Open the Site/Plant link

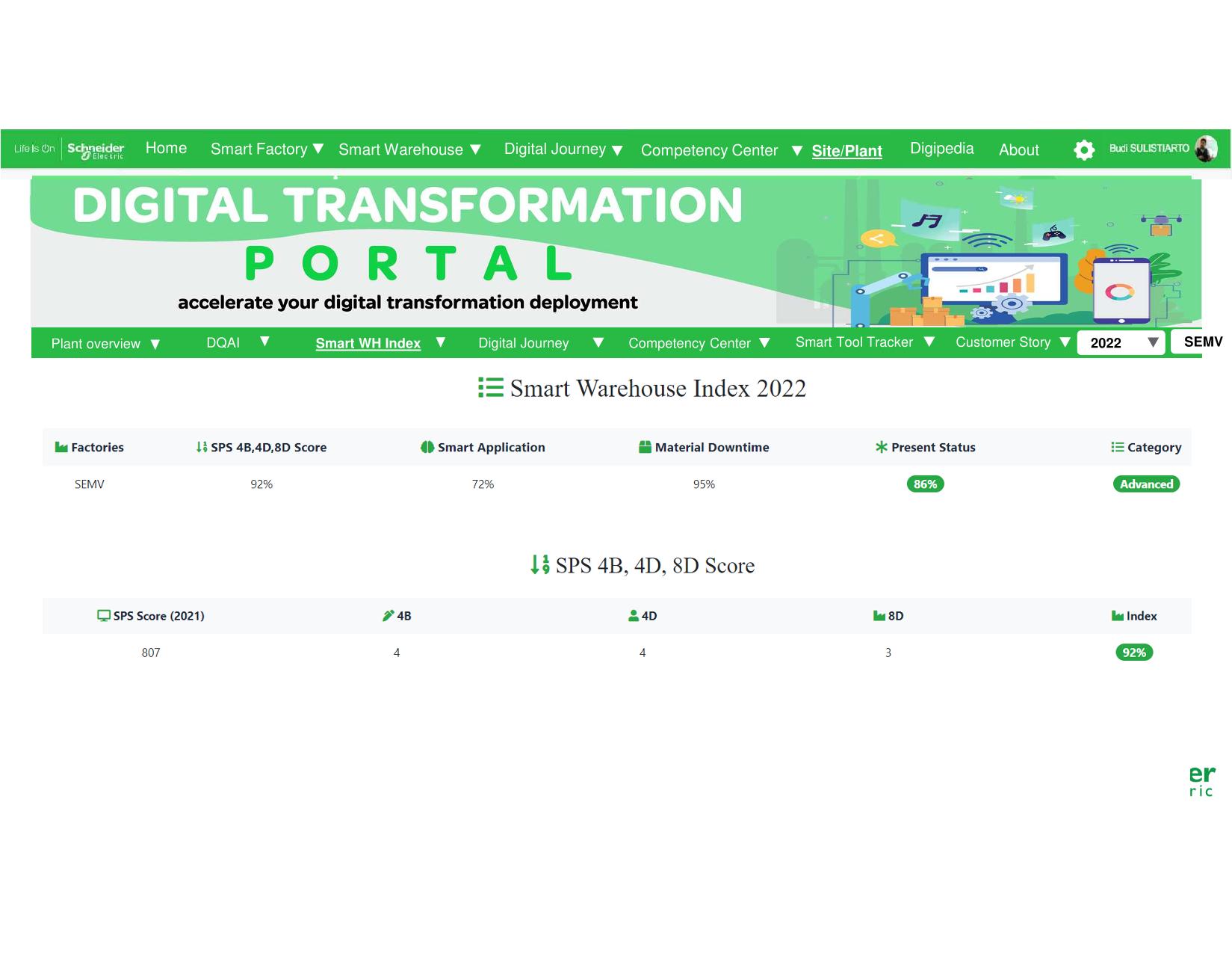(x=846, y=151)
